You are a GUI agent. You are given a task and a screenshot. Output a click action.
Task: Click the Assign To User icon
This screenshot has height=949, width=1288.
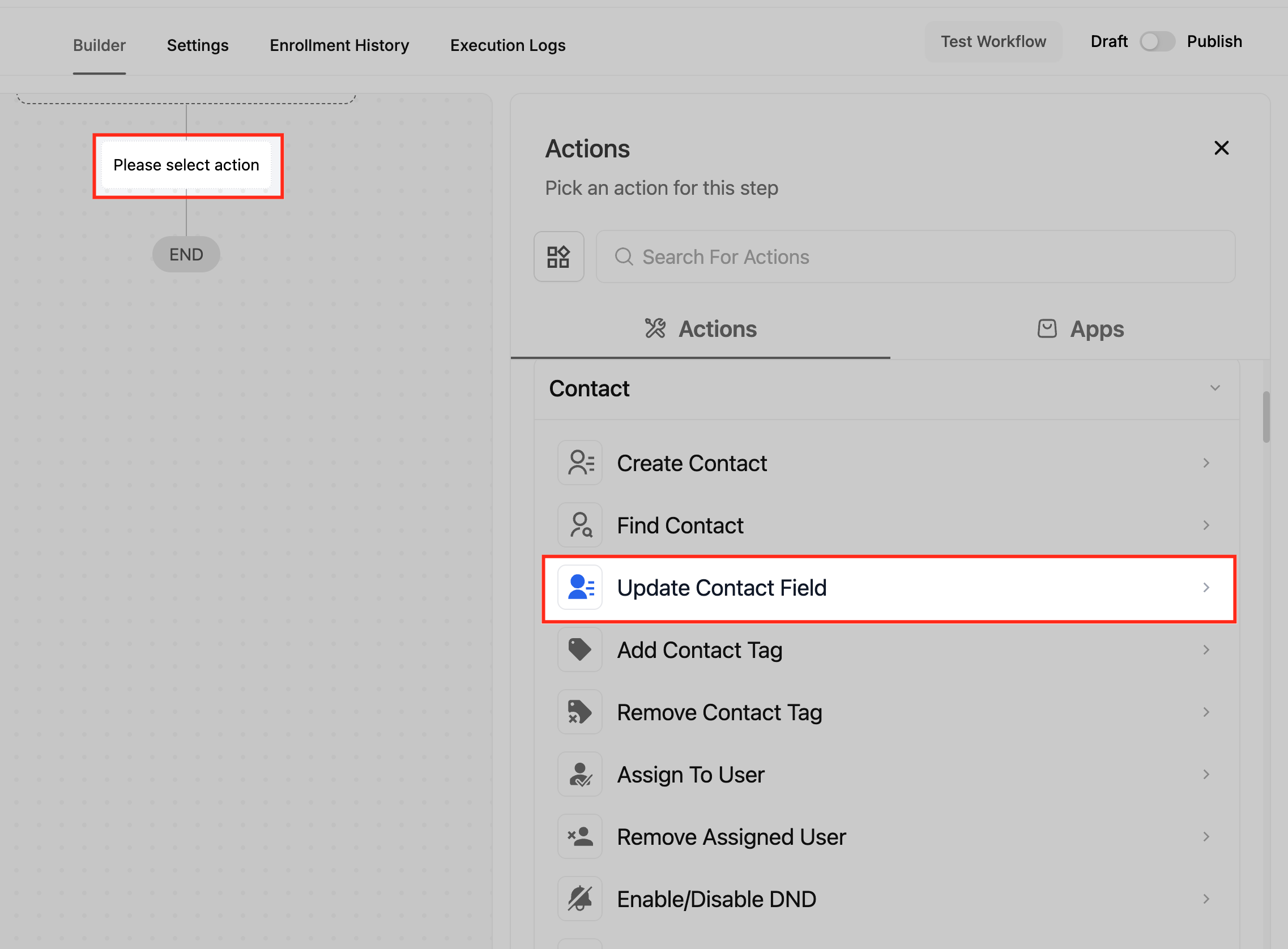tap(579, 775)
